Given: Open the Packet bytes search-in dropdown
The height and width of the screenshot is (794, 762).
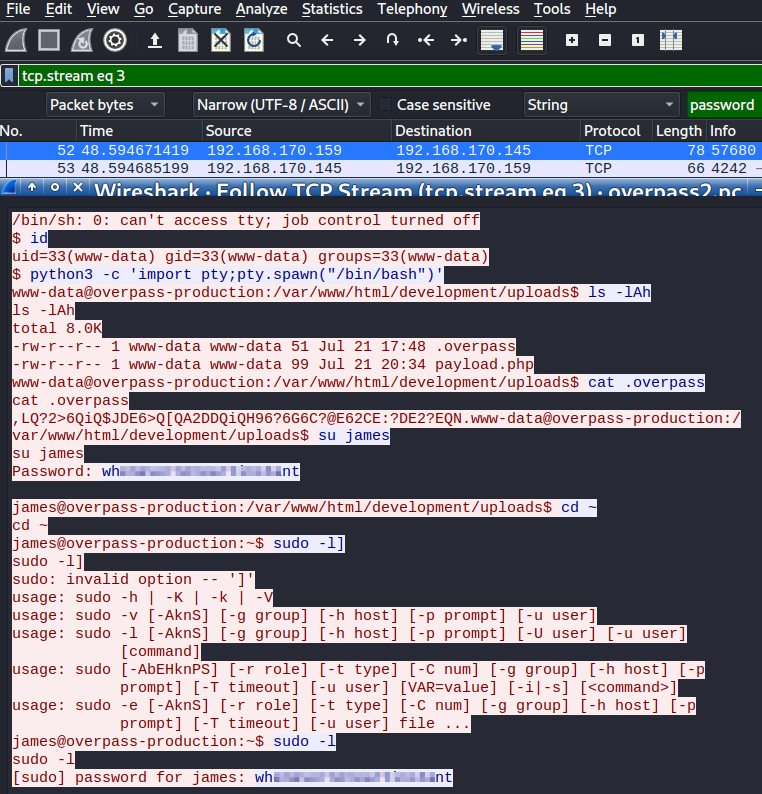Looking at the screenshot, I should 105,105.
